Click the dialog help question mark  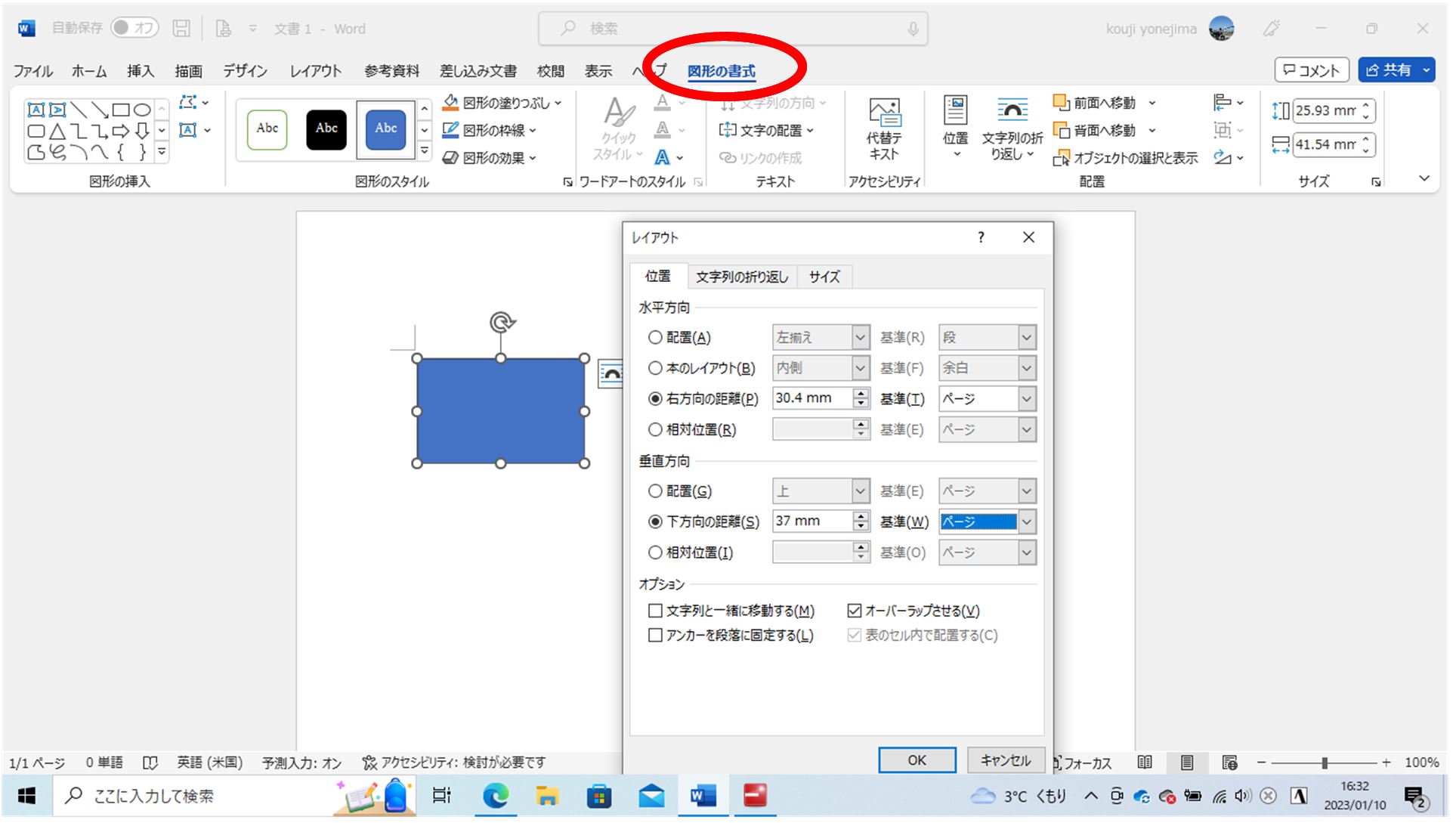(981, 237)
